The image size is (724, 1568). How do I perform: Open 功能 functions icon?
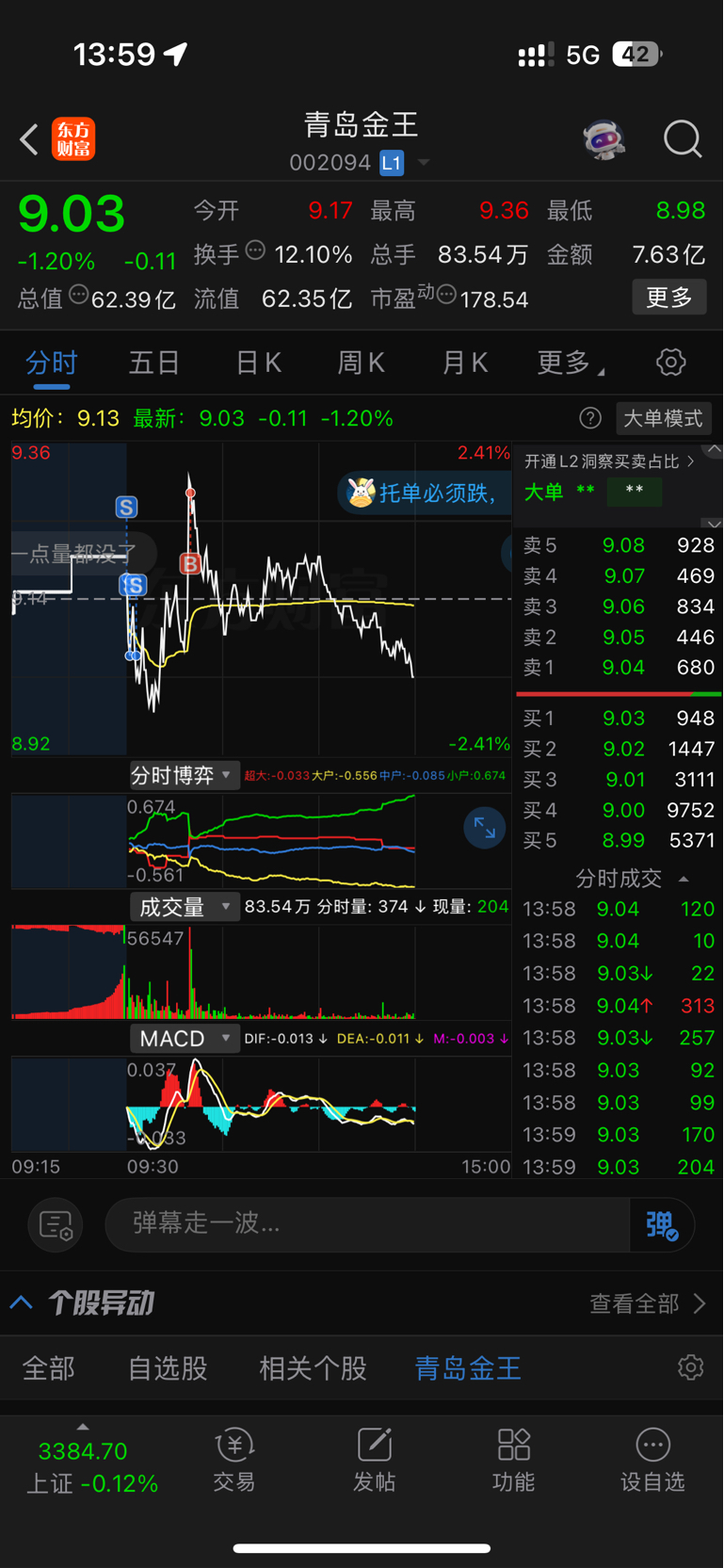point(513,1460)
